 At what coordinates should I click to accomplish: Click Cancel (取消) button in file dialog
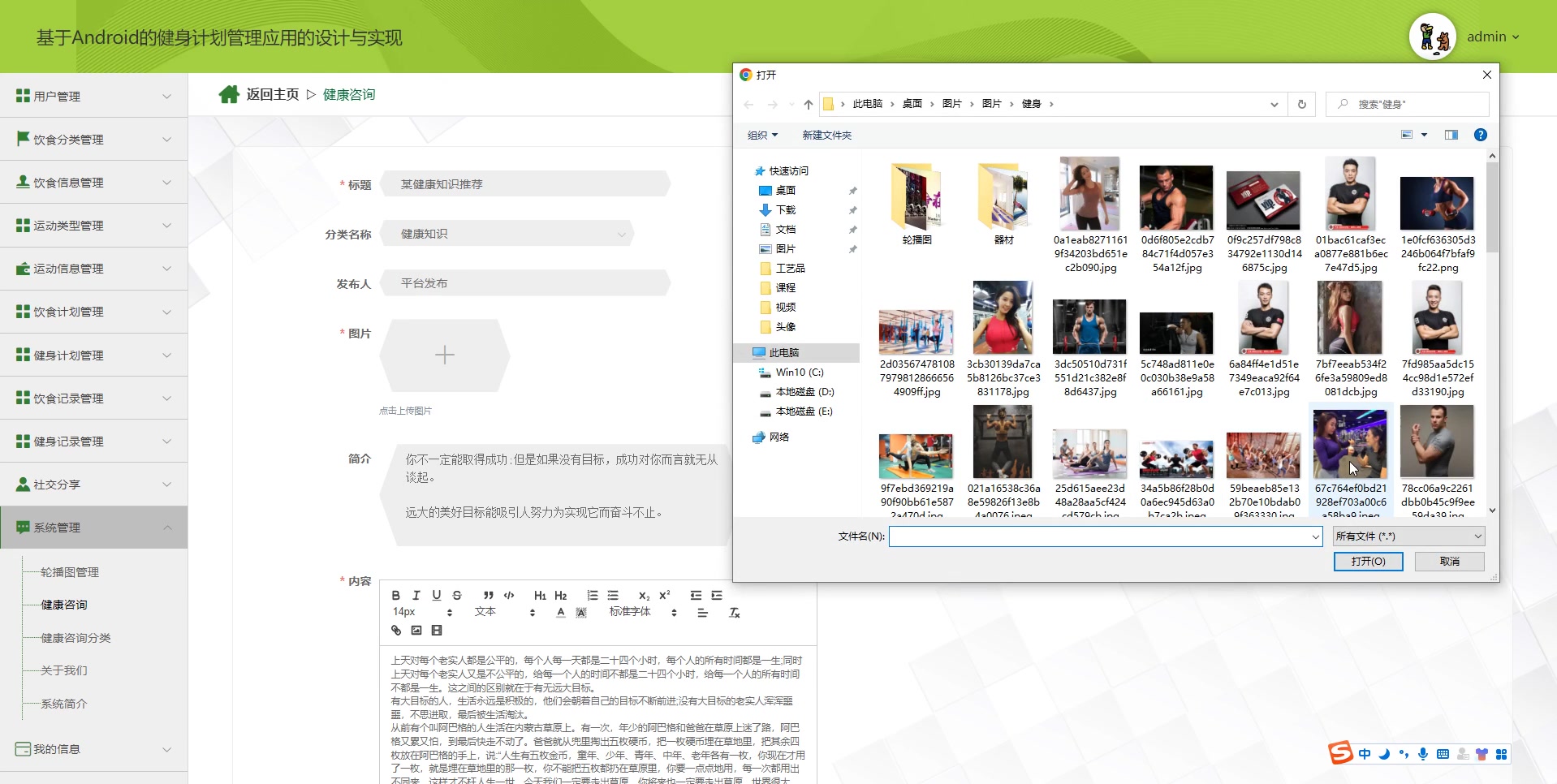point(1449,562)
